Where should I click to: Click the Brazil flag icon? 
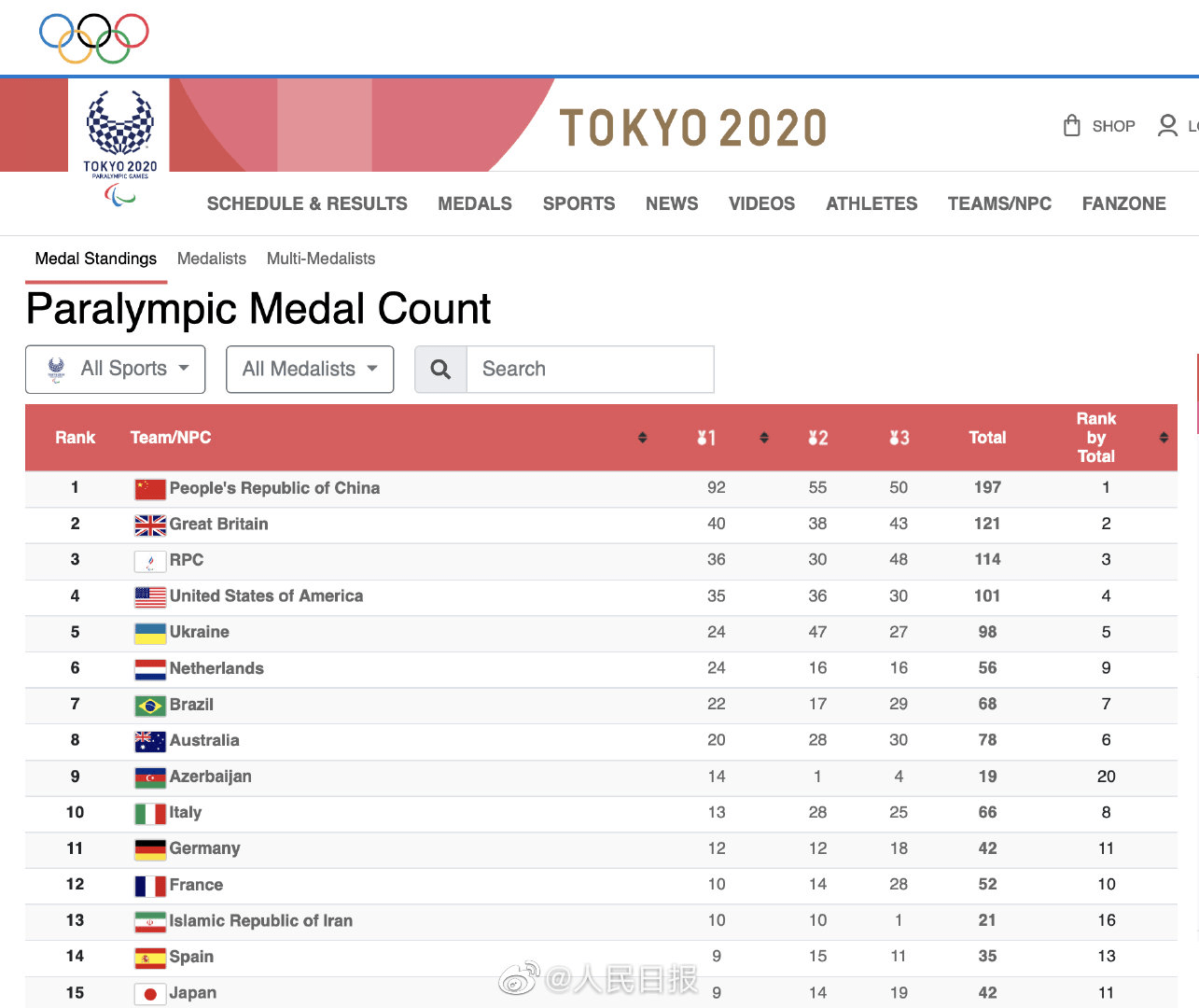pyautogui.click(x=150, y=706)
